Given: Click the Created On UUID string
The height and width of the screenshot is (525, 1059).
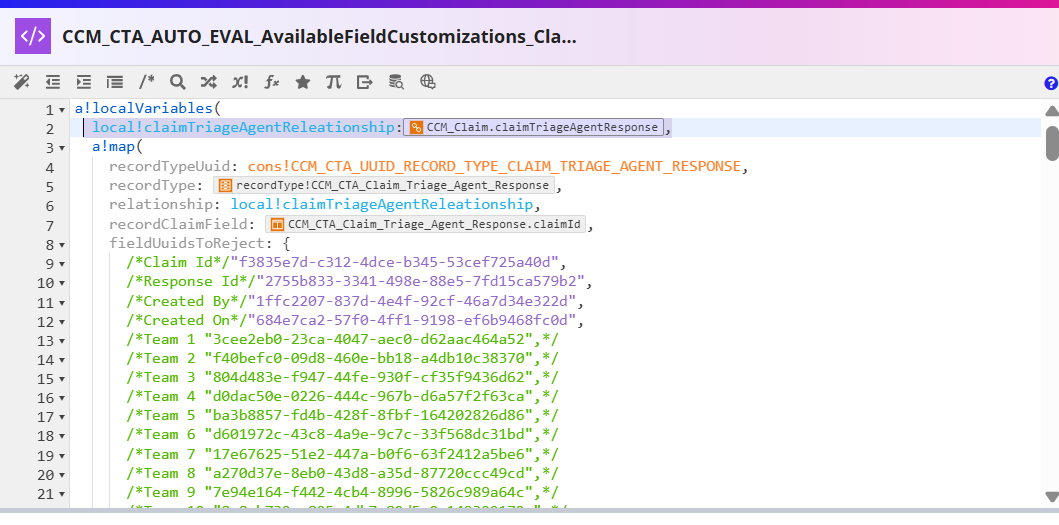Looking at the screenshot, I should point(411,320).
